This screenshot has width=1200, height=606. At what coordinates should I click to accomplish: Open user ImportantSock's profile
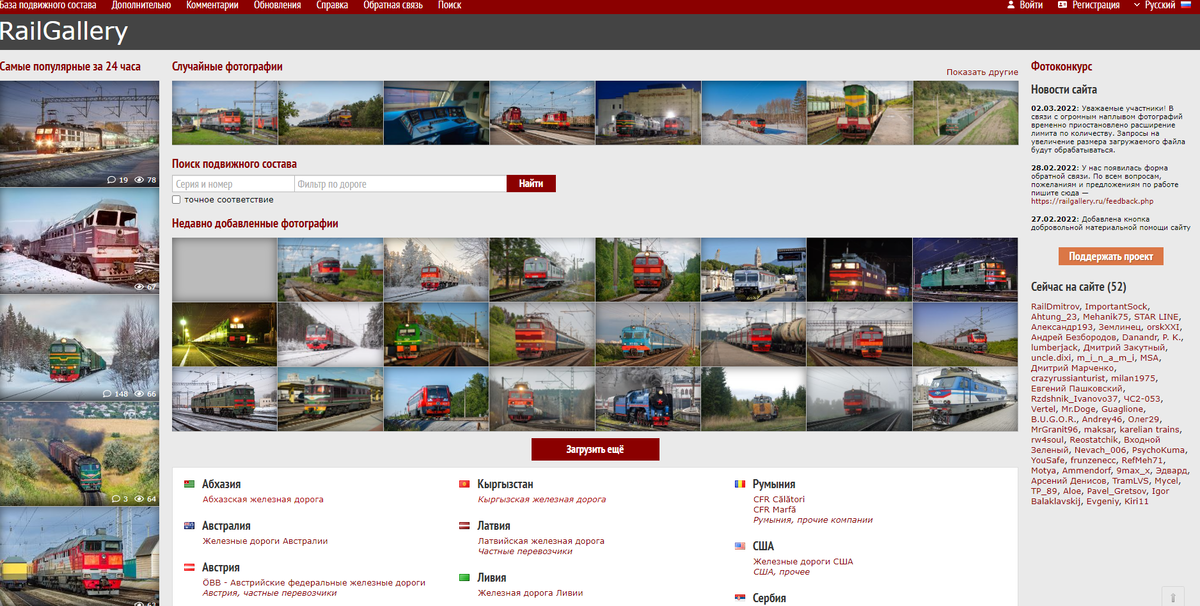tap(1117, 306)
